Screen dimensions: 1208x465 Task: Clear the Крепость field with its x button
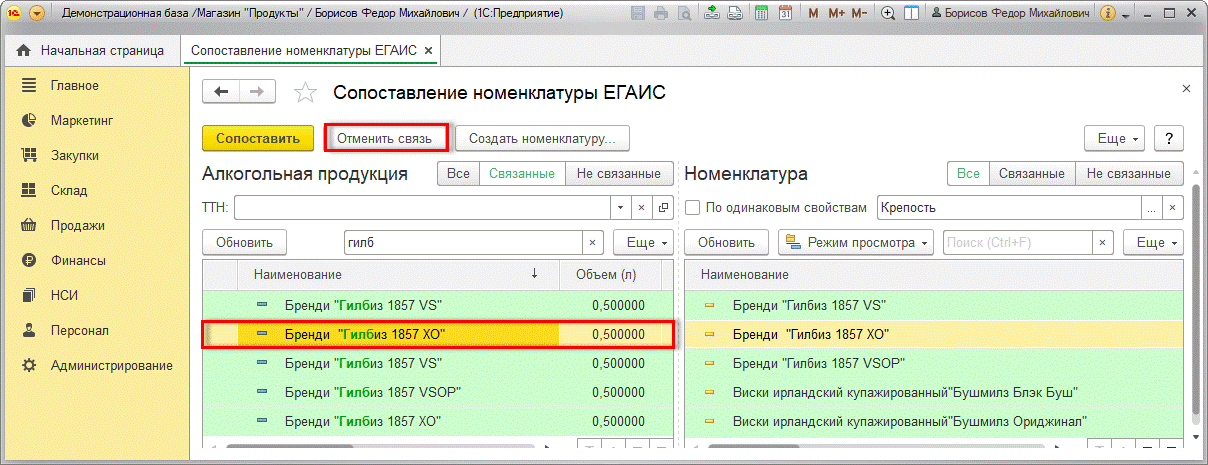(1173, 208)
